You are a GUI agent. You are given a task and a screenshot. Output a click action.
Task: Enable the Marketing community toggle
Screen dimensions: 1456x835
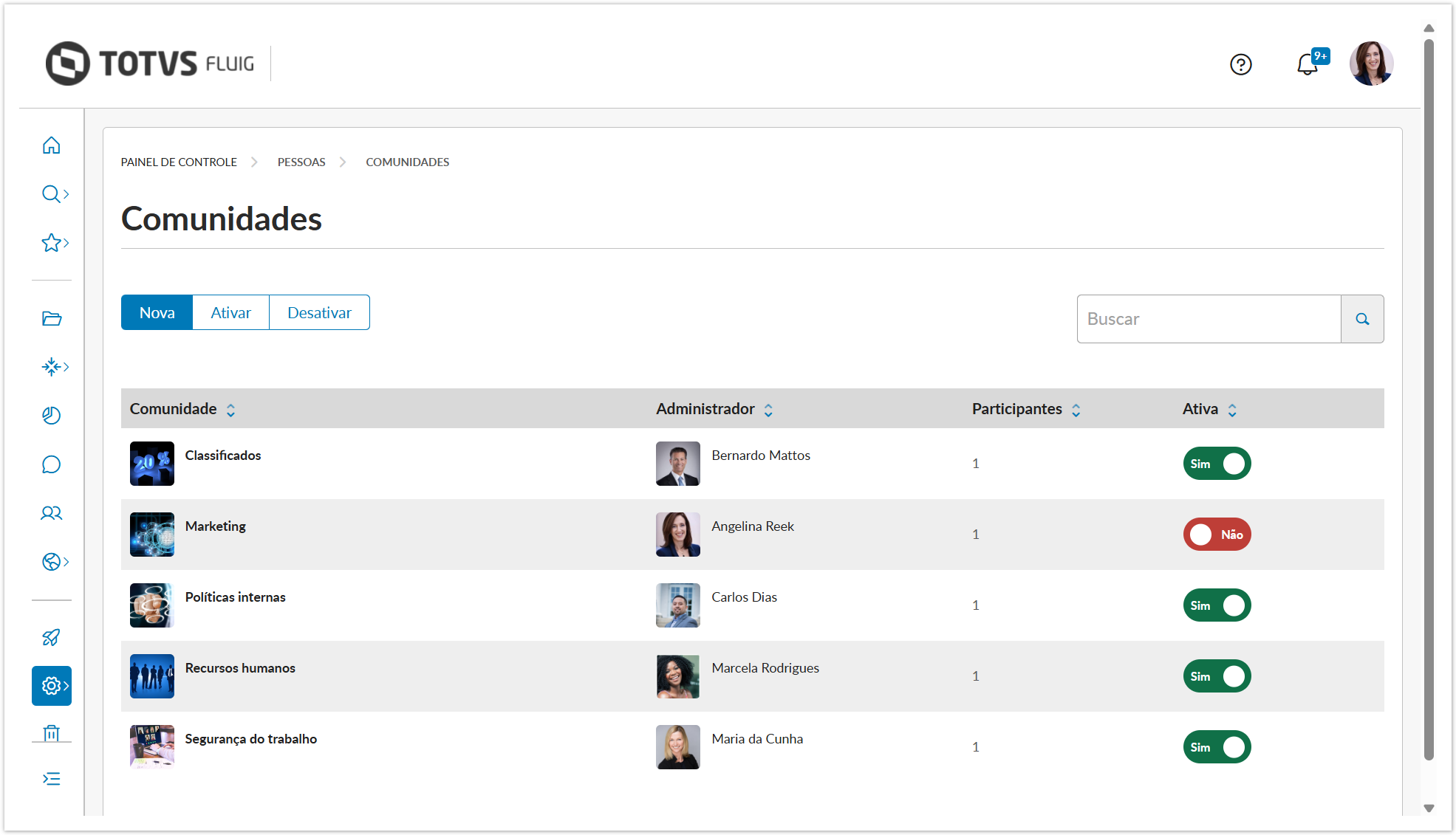pyautogui.click(x=1217, y=535)
